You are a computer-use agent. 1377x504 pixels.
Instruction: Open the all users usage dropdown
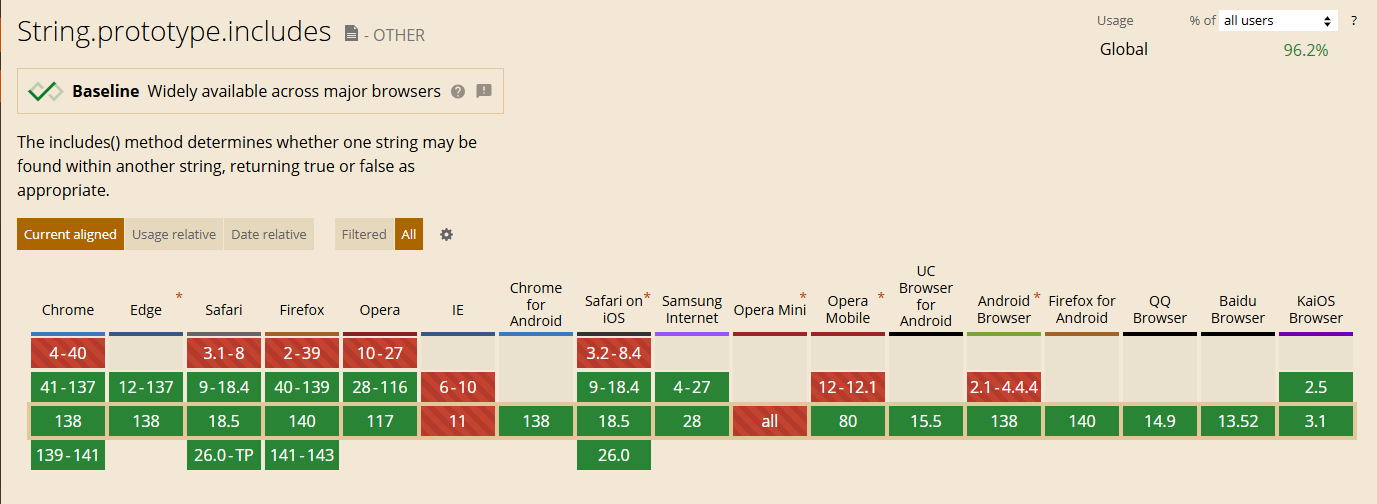point(1278,20)
